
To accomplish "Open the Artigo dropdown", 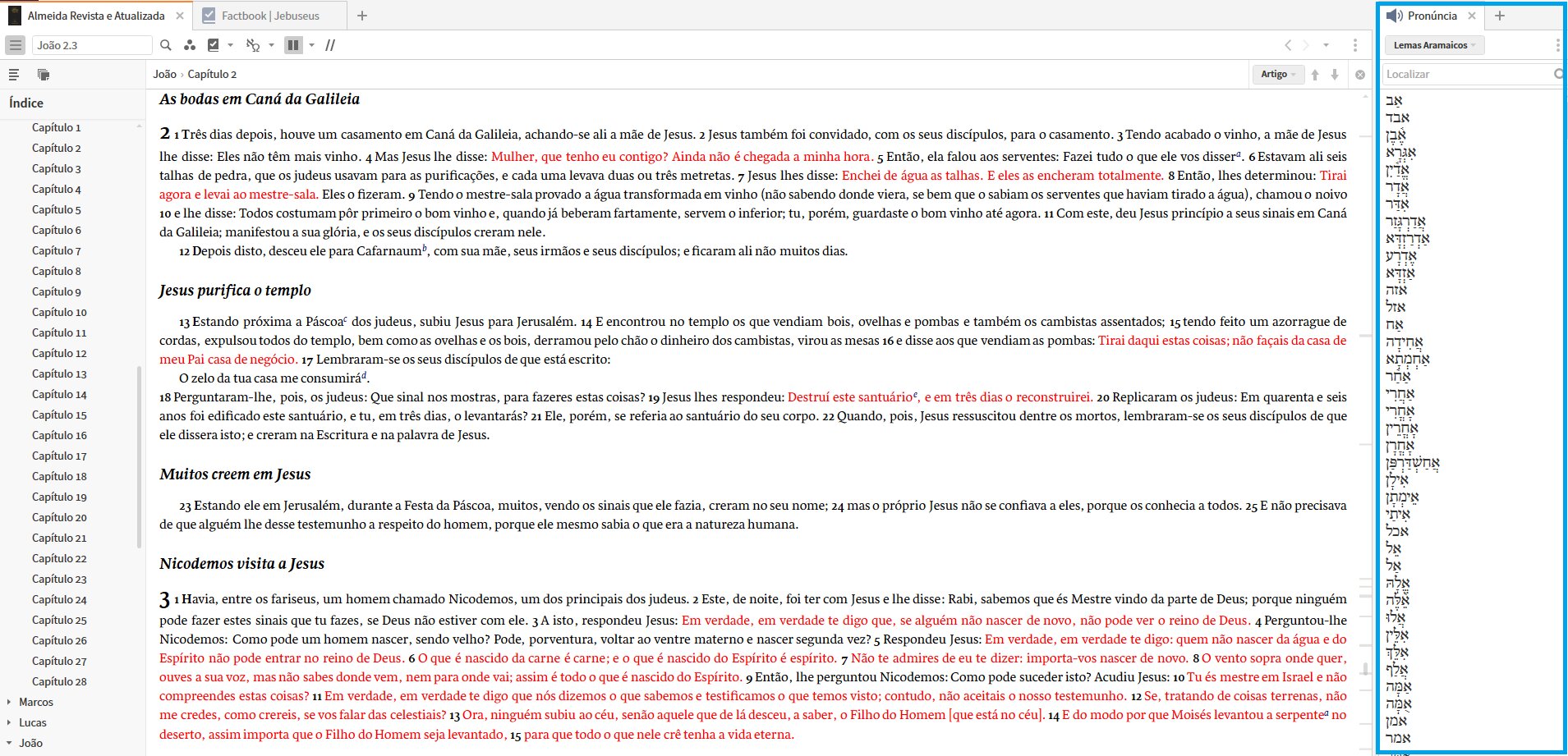I will click(x=1278, y=74).
